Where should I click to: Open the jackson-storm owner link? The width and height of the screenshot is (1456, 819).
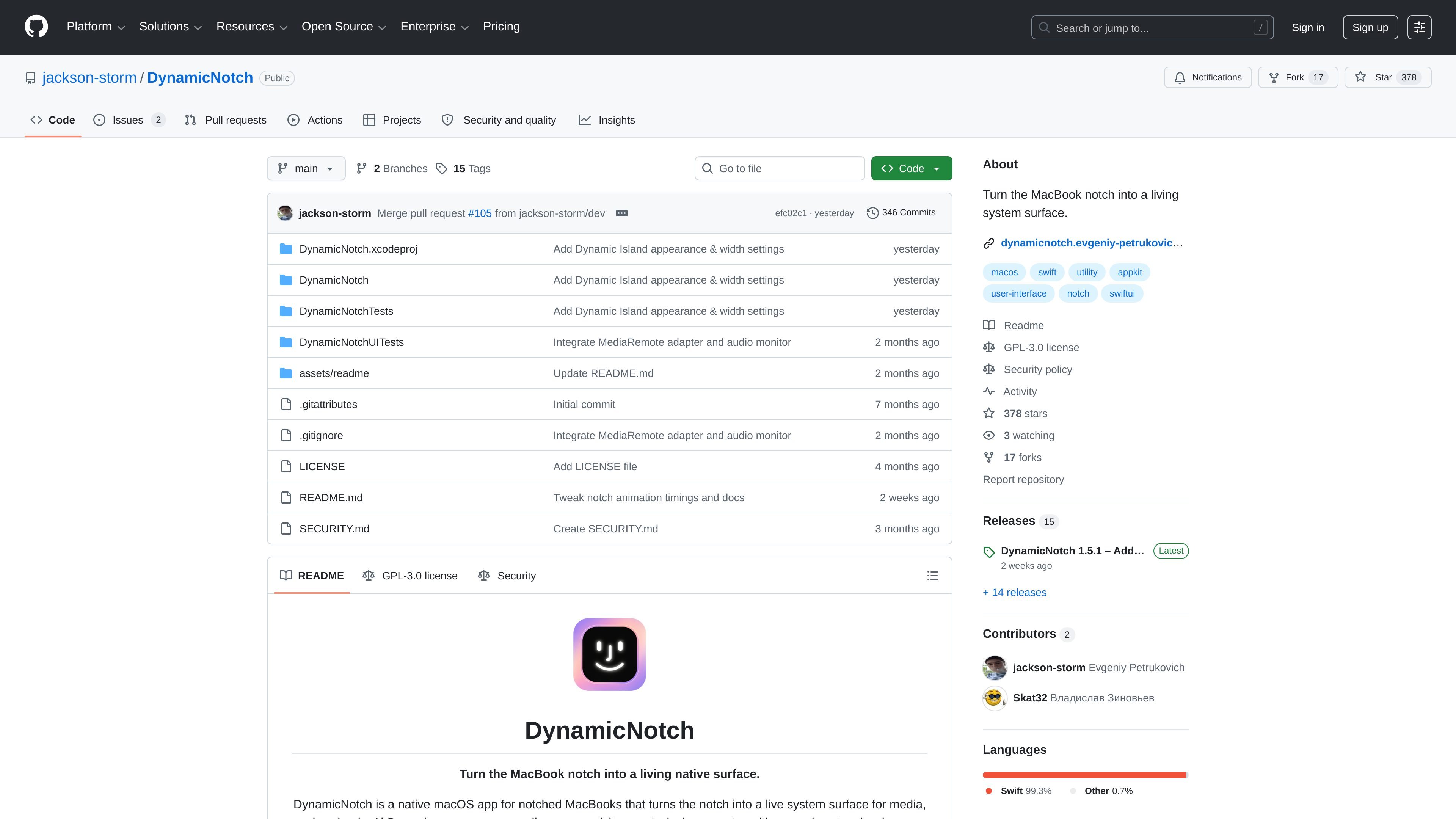tap(89, 78)
